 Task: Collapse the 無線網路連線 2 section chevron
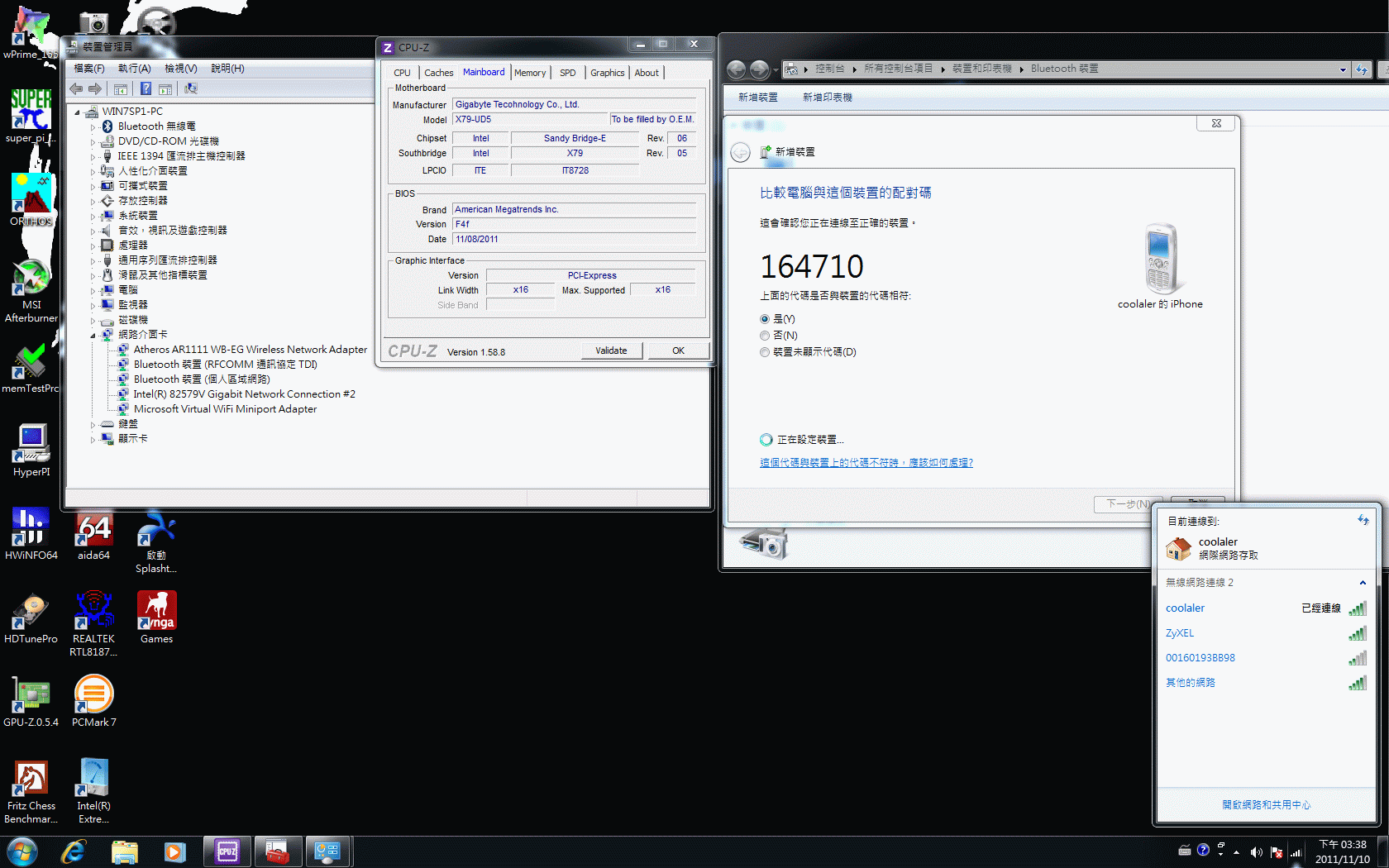tap(1363, 583)
